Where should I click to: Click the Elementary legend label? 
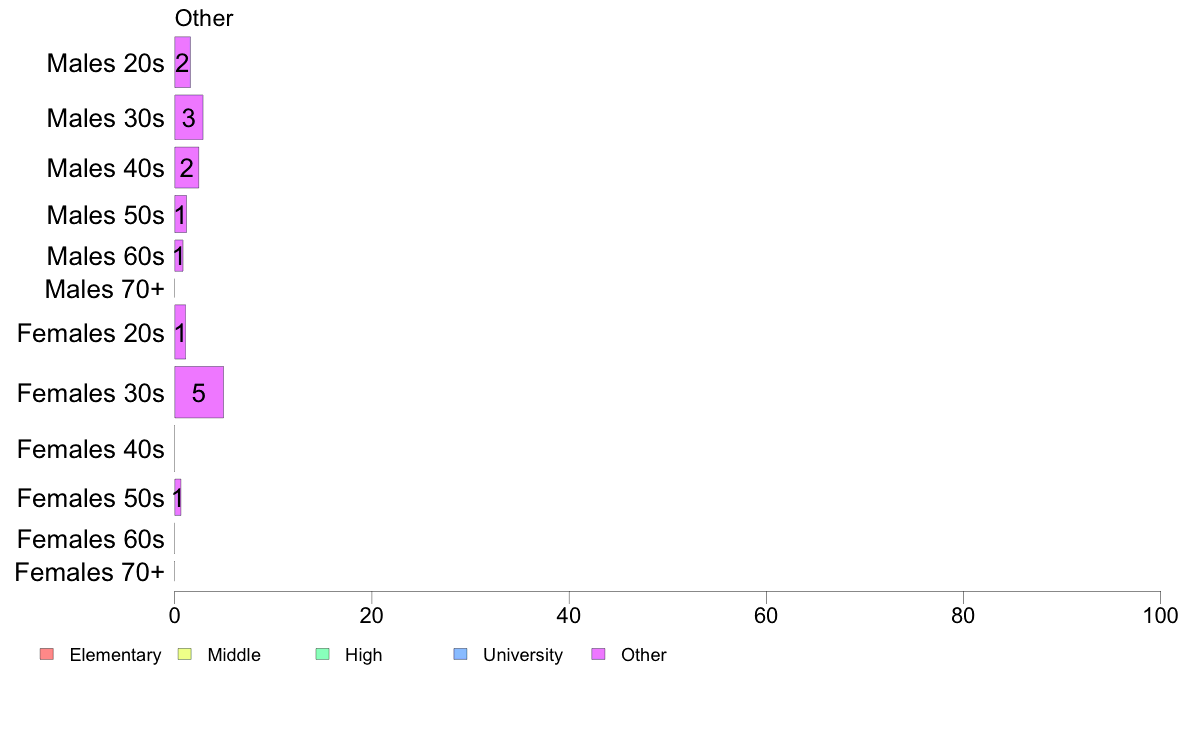pyautogui.click(x=115, y=655)
